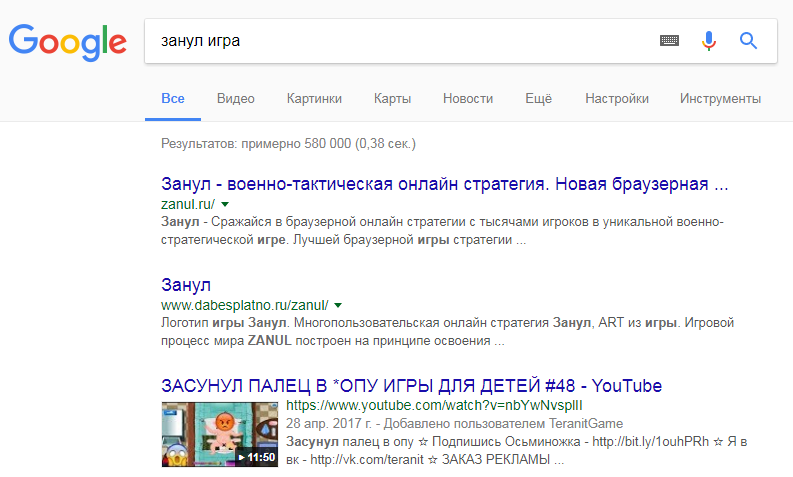Viewport: 793px width, 477px height.
Task: Click the YouTube video thumbnail marked 11:50
Action: point(219,435)
